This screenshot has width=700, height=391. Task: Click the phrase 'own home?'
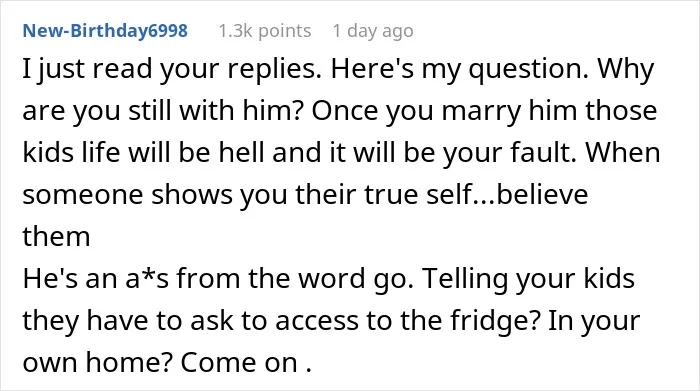[97, 362]
